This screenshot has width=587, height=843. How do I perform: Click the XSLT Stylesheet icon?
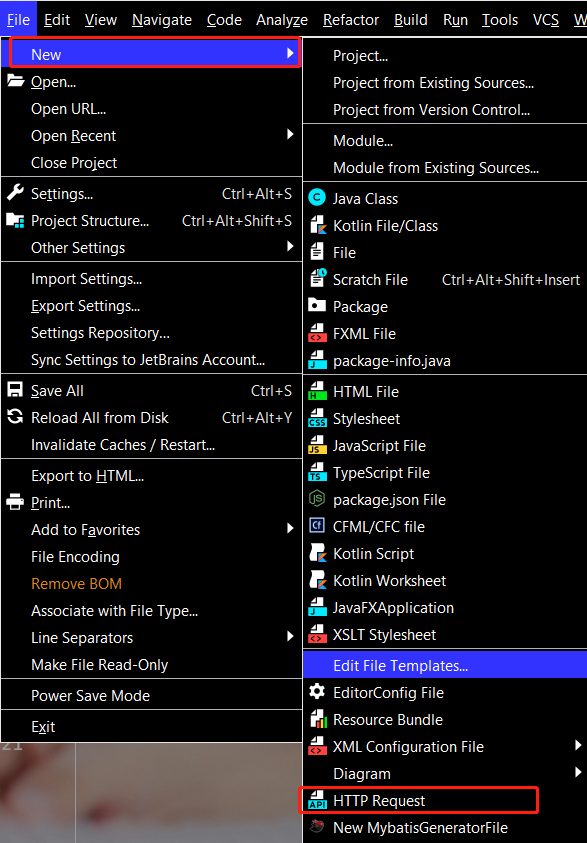[x=317, y=634]
